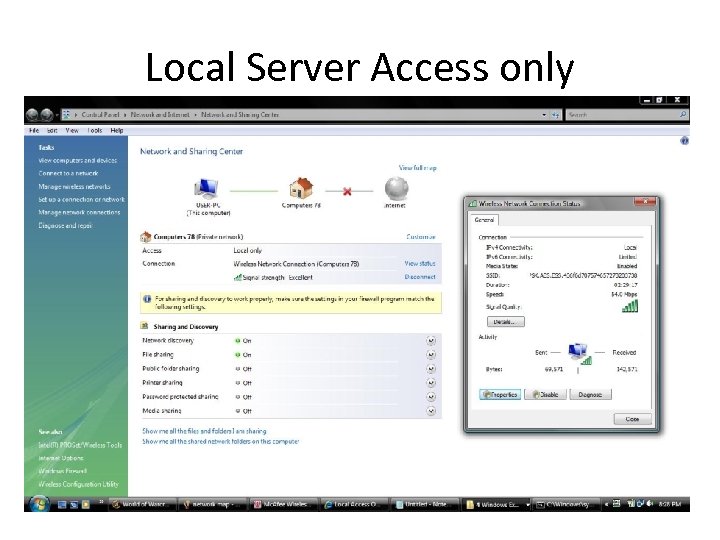Viewport: 720px width, 540px height.
Task: Click the Details button in status dialog
Action: tap(506, 321)
